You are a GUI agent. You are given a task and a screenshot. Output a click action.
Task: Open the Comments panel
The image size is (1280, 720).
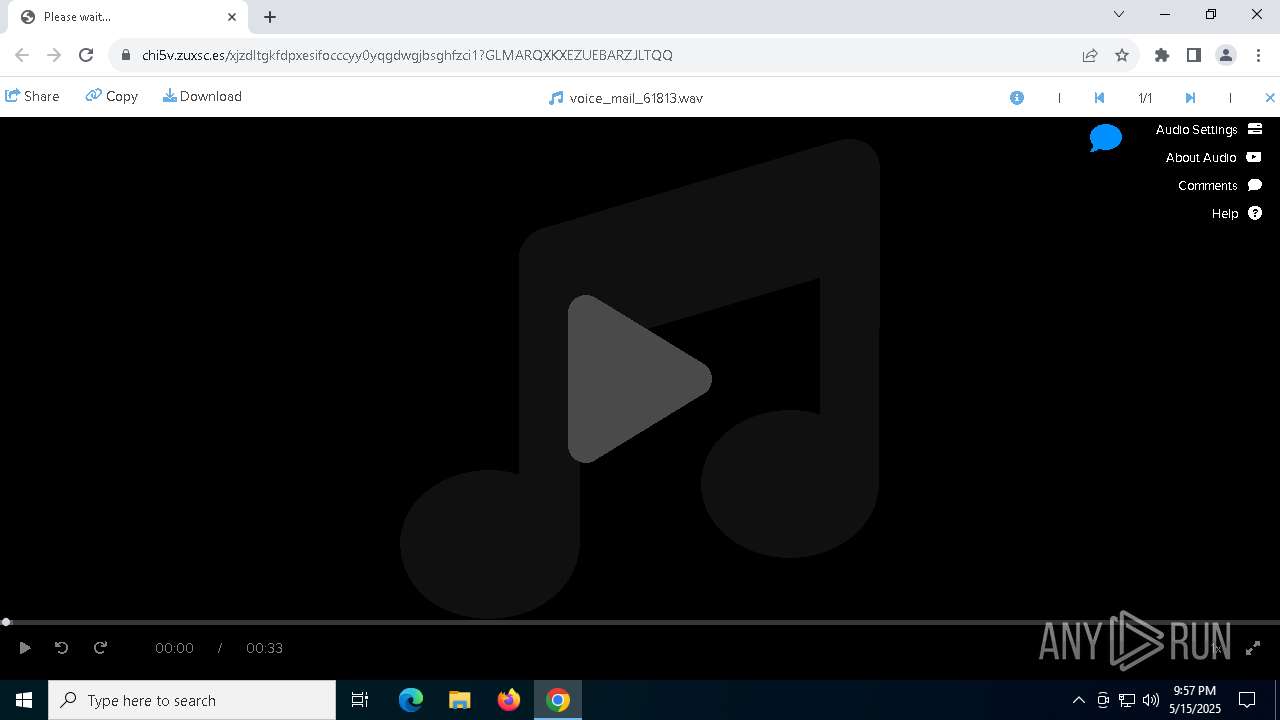tap(1220, 185)
